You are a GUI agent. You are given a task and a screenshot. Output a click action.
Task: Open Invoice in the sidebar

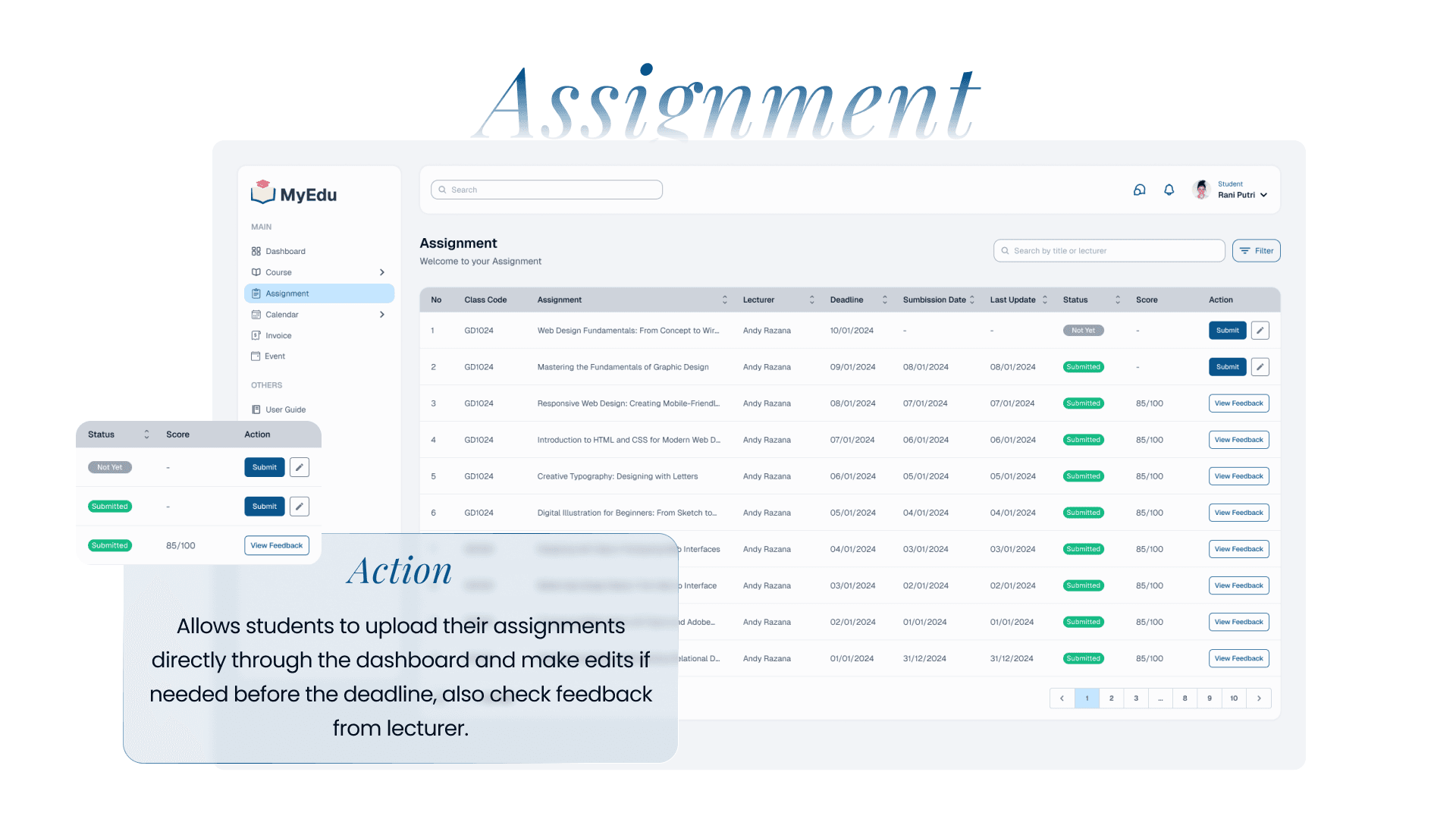278,336
